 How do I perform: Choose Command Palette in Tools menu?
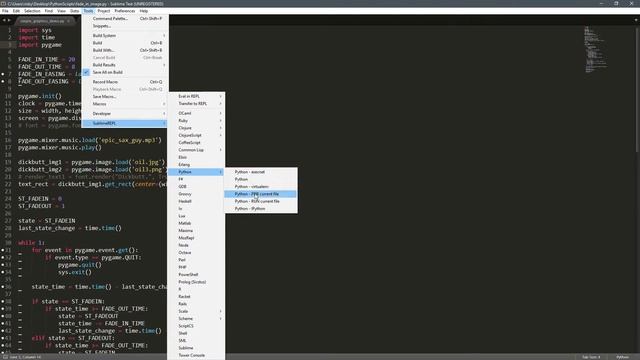tap(124, 18)
